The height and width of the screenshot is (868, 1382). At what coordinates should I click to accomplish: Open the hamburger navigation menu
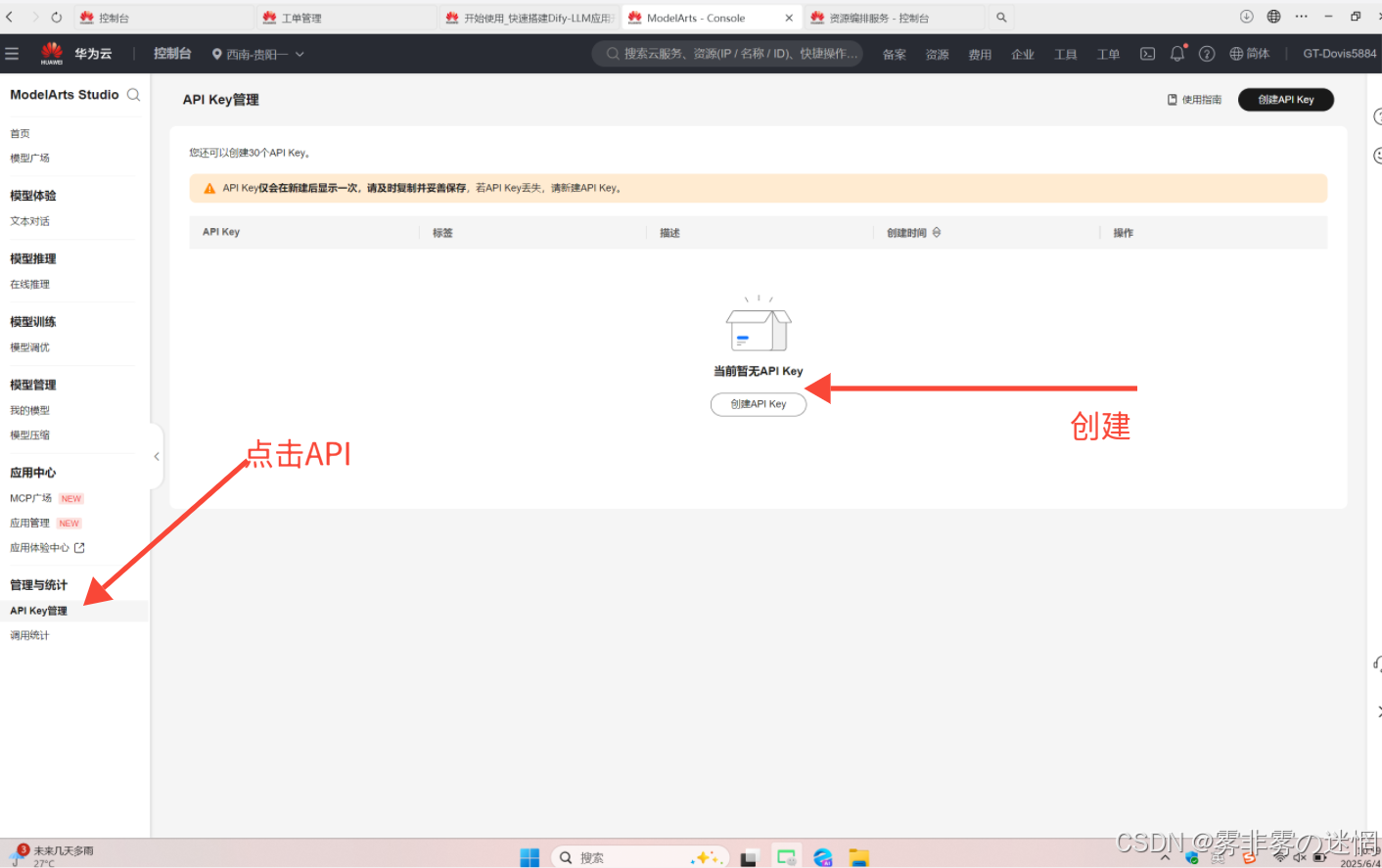[12, 54]
